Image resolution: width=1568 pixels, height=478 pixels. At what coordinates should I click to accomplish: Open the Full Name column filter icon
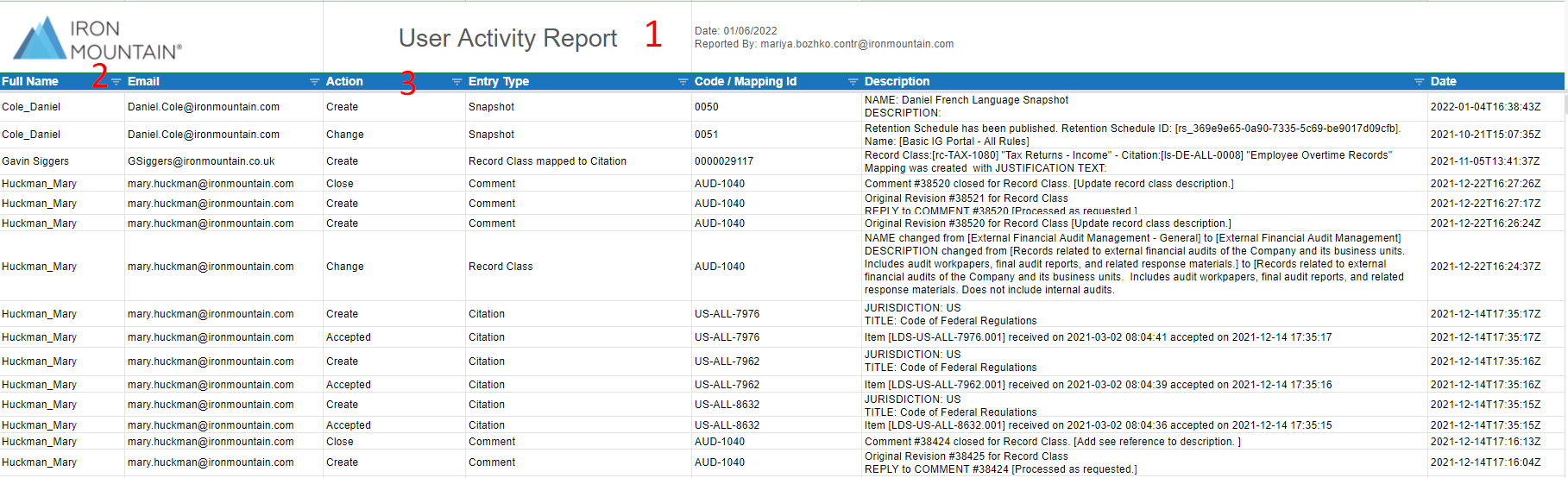pos(116,82)
